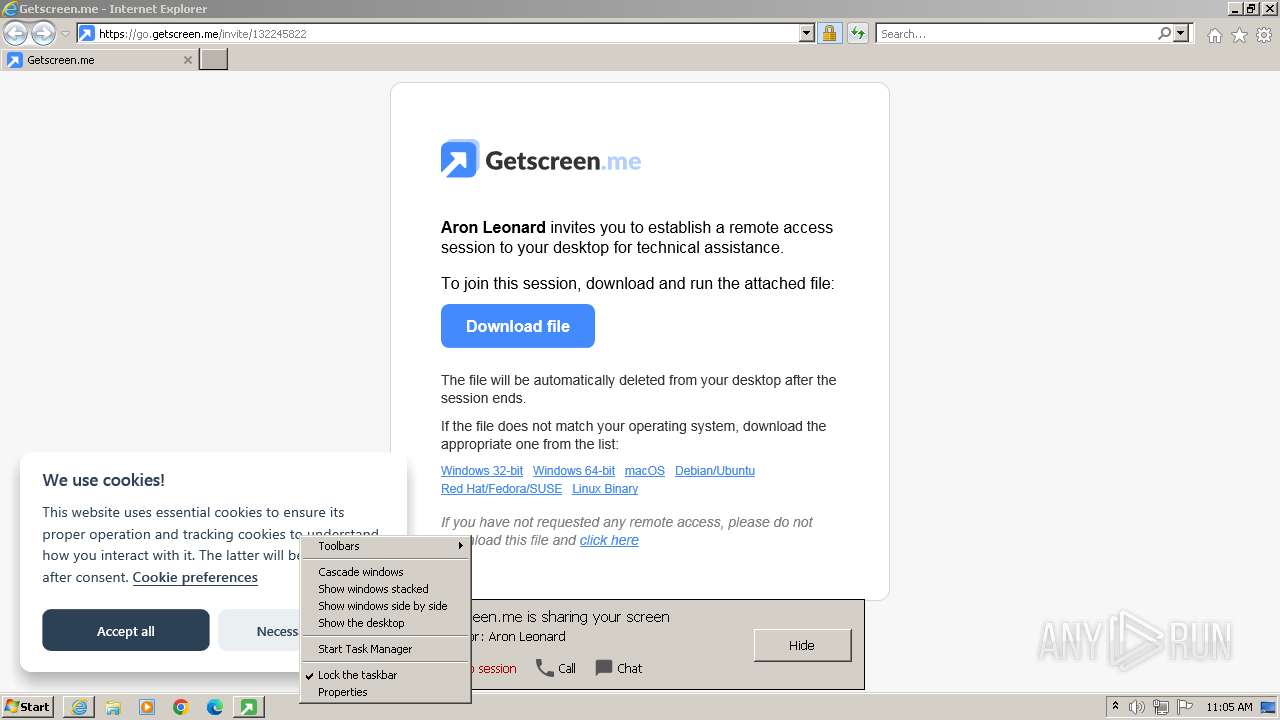Open the Home page icon
This screenshot has width=1280, height=720.
click(1214, 35)
